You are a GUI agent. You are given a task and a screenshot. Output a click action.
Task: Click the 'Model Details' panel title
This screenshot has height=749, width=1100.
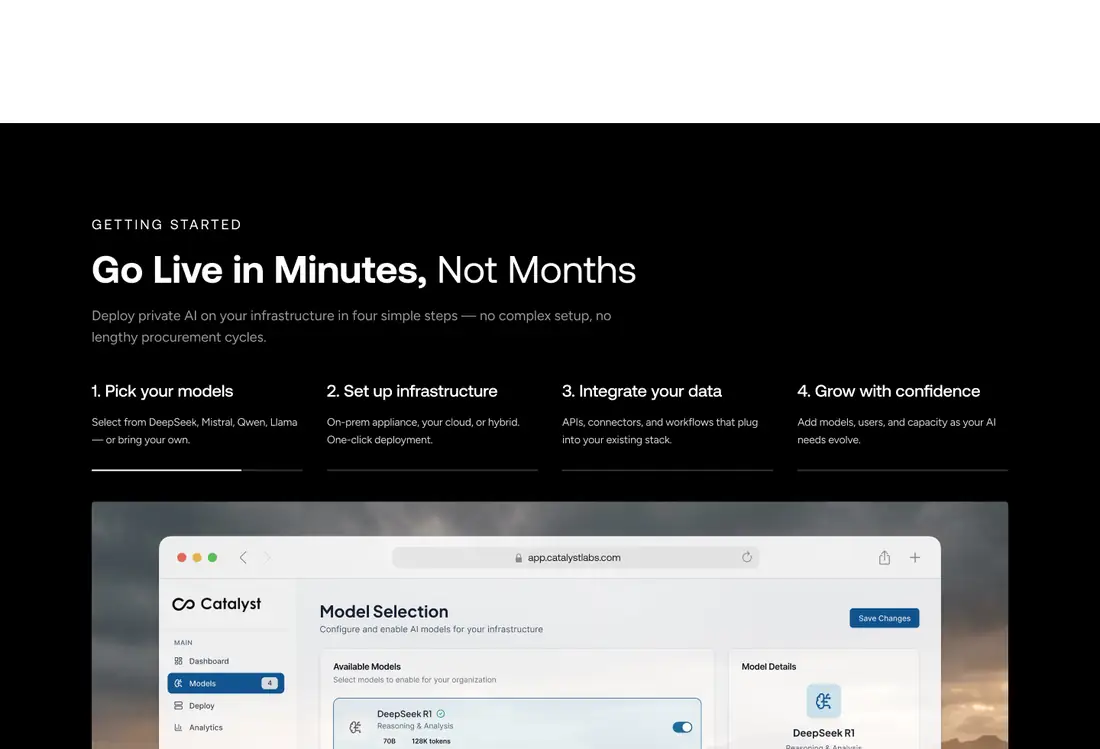point(769,666)
